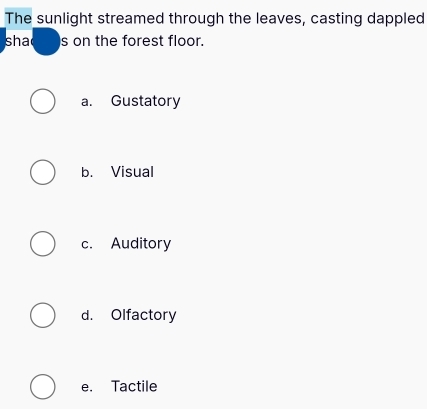This screenshot has width=427, height=409.
Task: Click the option letter "b."
Action: [x=87, y=172]
